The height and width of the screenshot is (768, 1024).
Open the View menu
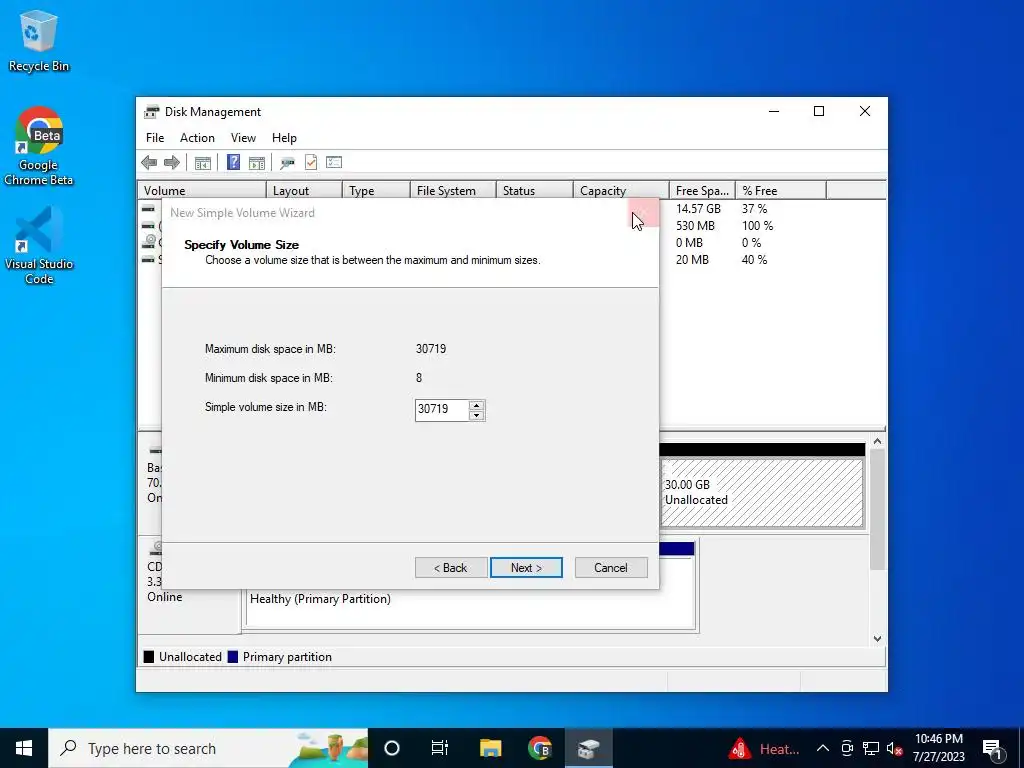(243, 138)
